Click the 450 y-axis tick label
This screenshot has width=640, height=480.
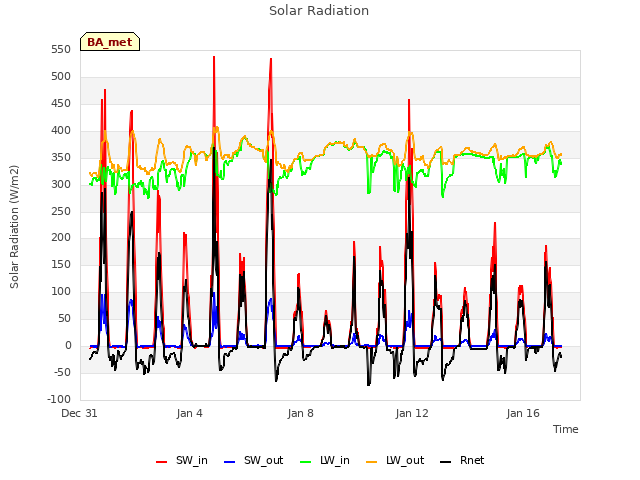(x=61, y=103)
